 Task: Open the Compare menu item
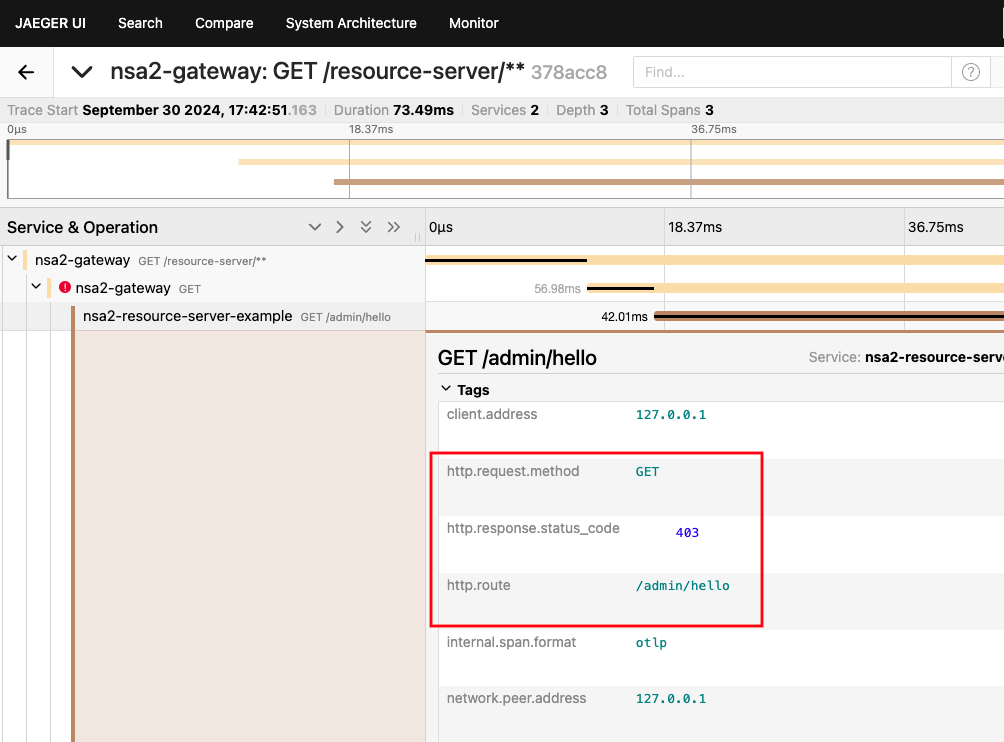[x=224, y=23]
